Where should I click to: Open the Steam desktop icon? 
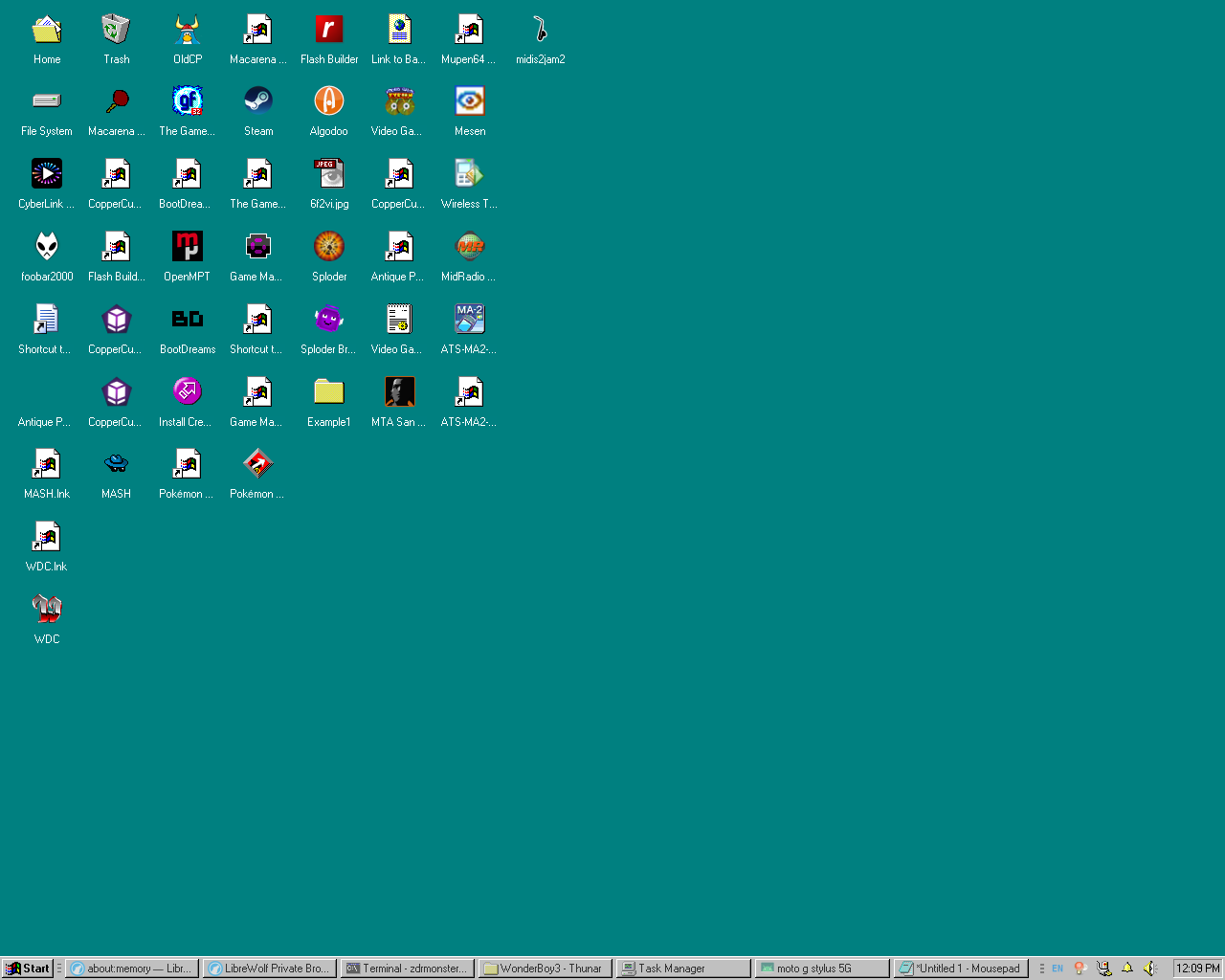click(258, 101)
